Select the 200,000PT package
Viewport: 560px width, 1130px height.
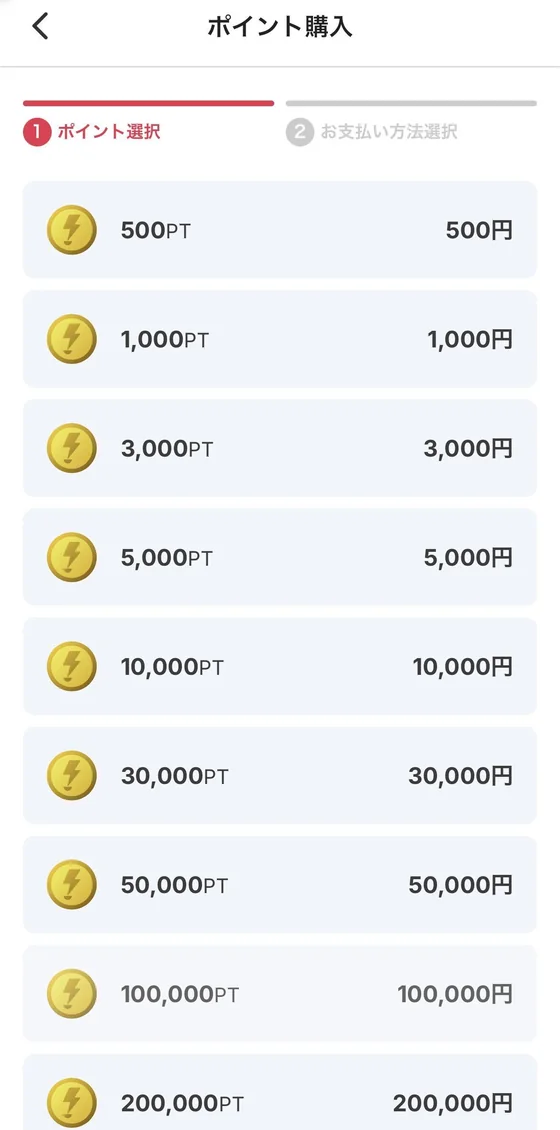(x=280, y=1092)
